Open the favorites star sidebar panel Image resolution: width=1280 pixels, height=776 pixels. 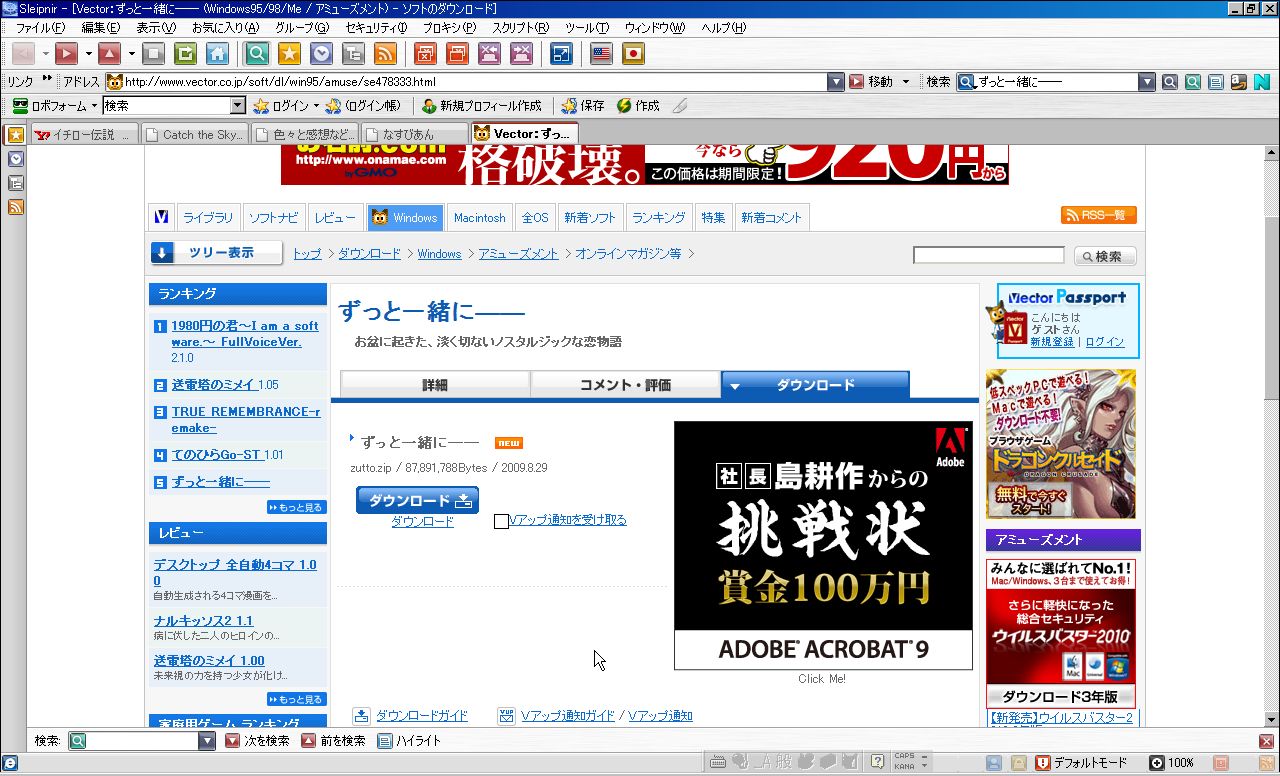point(15,134)
